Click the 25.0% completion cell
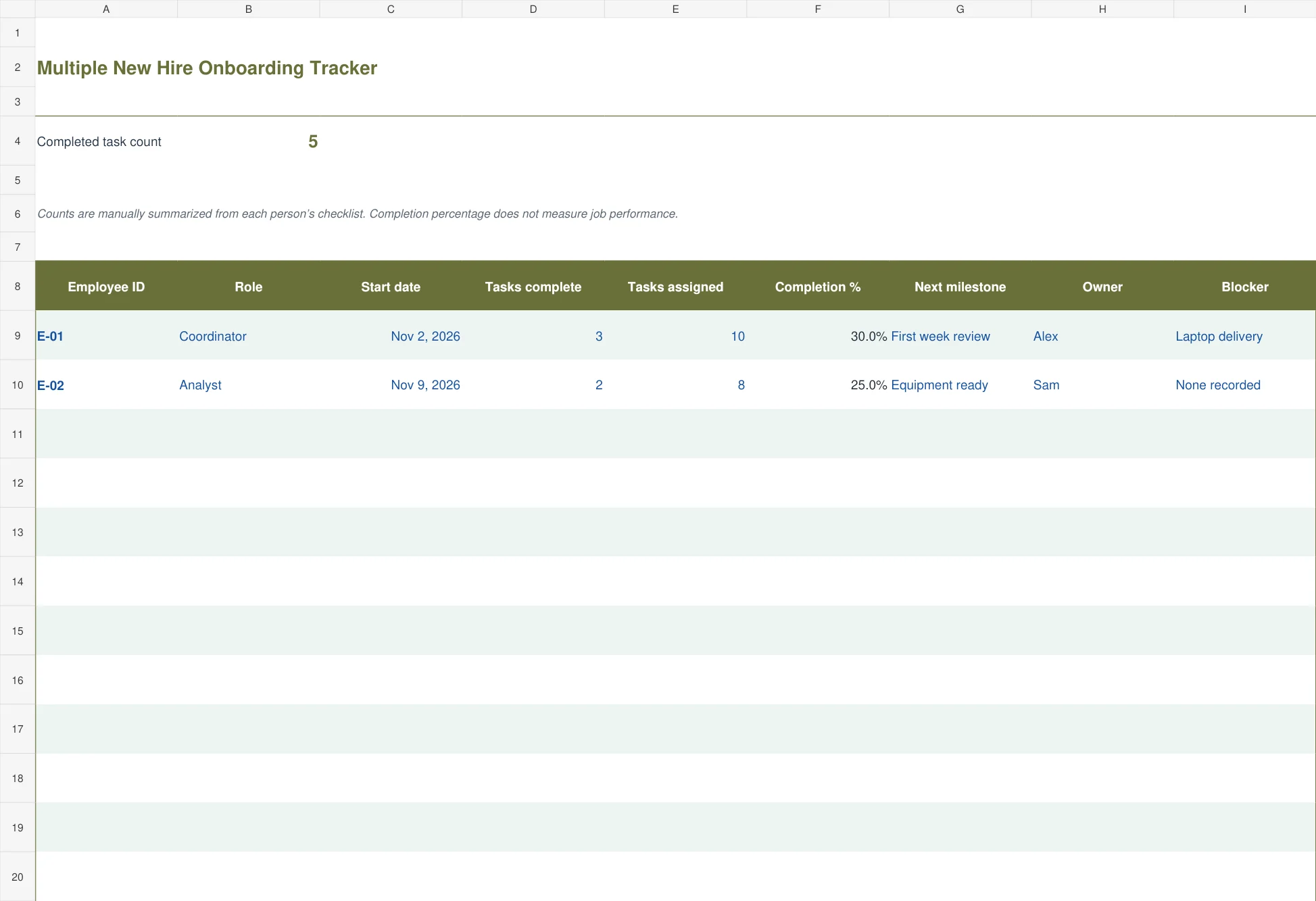The height and width of the screenshot is (901, 1316). tap(818, 385)
